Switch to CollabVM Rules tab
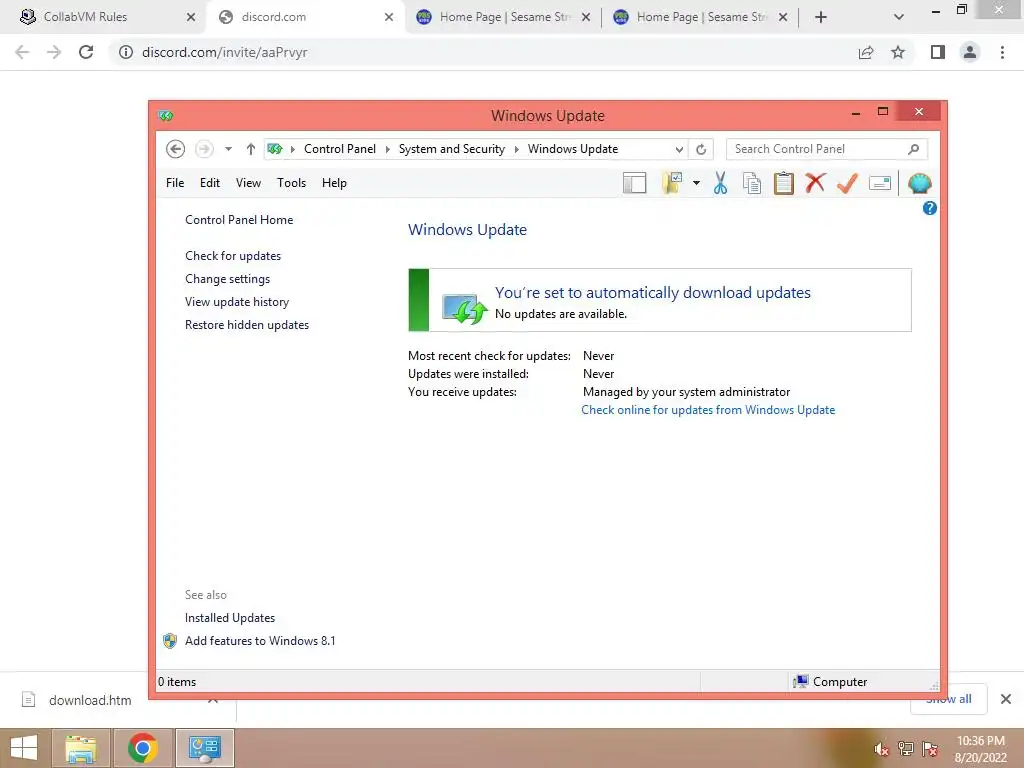This screenshot has width=1024, height=768. pos(104,17)
